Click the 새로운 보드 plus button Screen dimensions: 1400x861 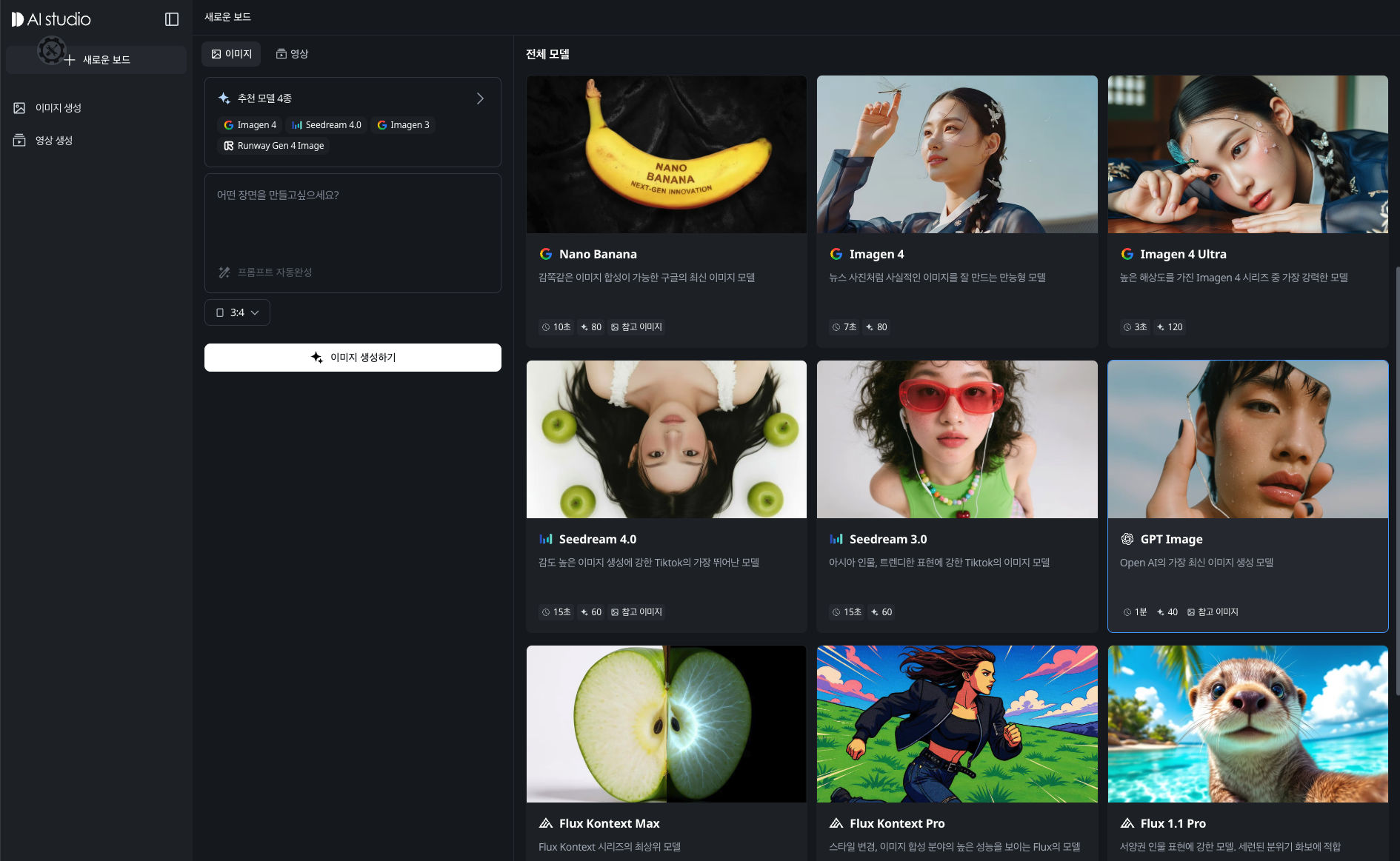click(x=96, y=60)
